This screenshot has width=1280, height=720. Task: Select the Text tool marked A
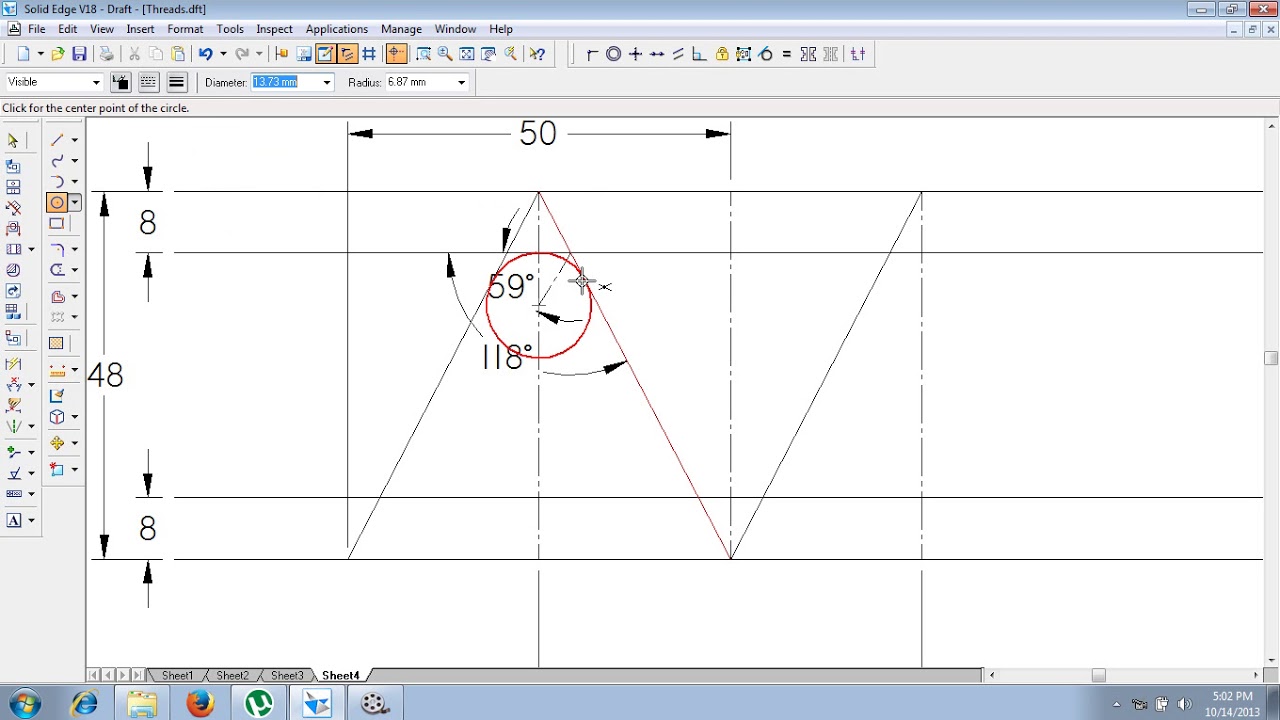[14, 520]
